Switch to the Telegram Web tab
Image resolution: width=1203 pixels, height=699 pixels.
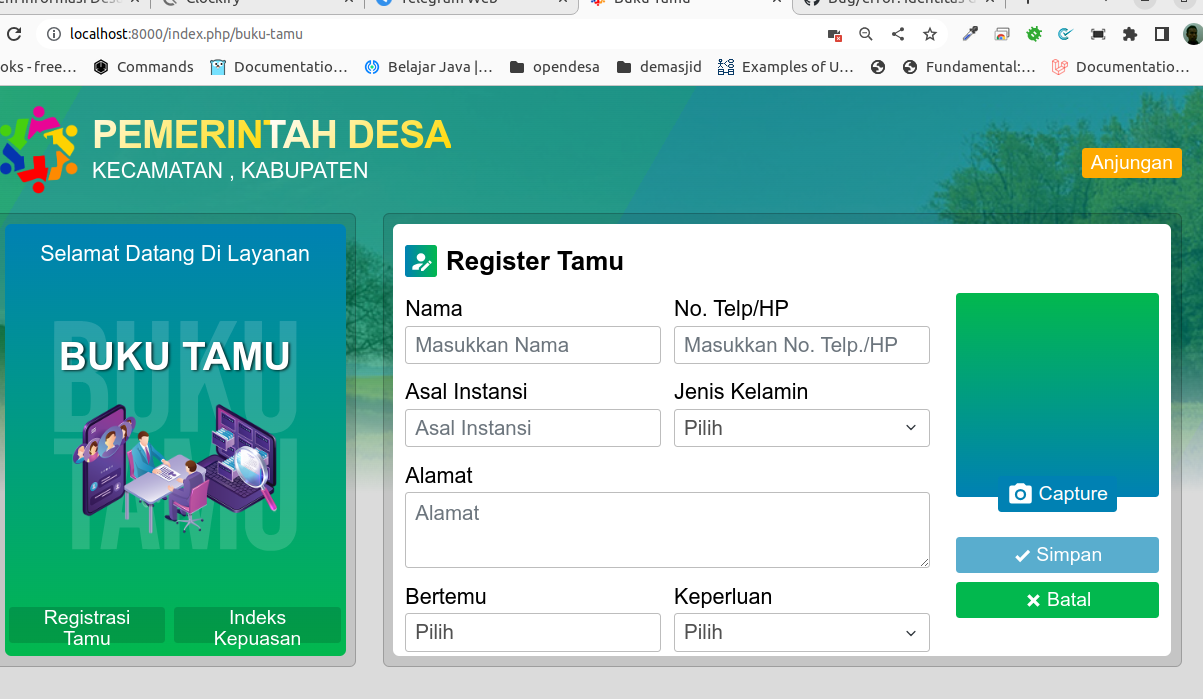click(470, 5)
